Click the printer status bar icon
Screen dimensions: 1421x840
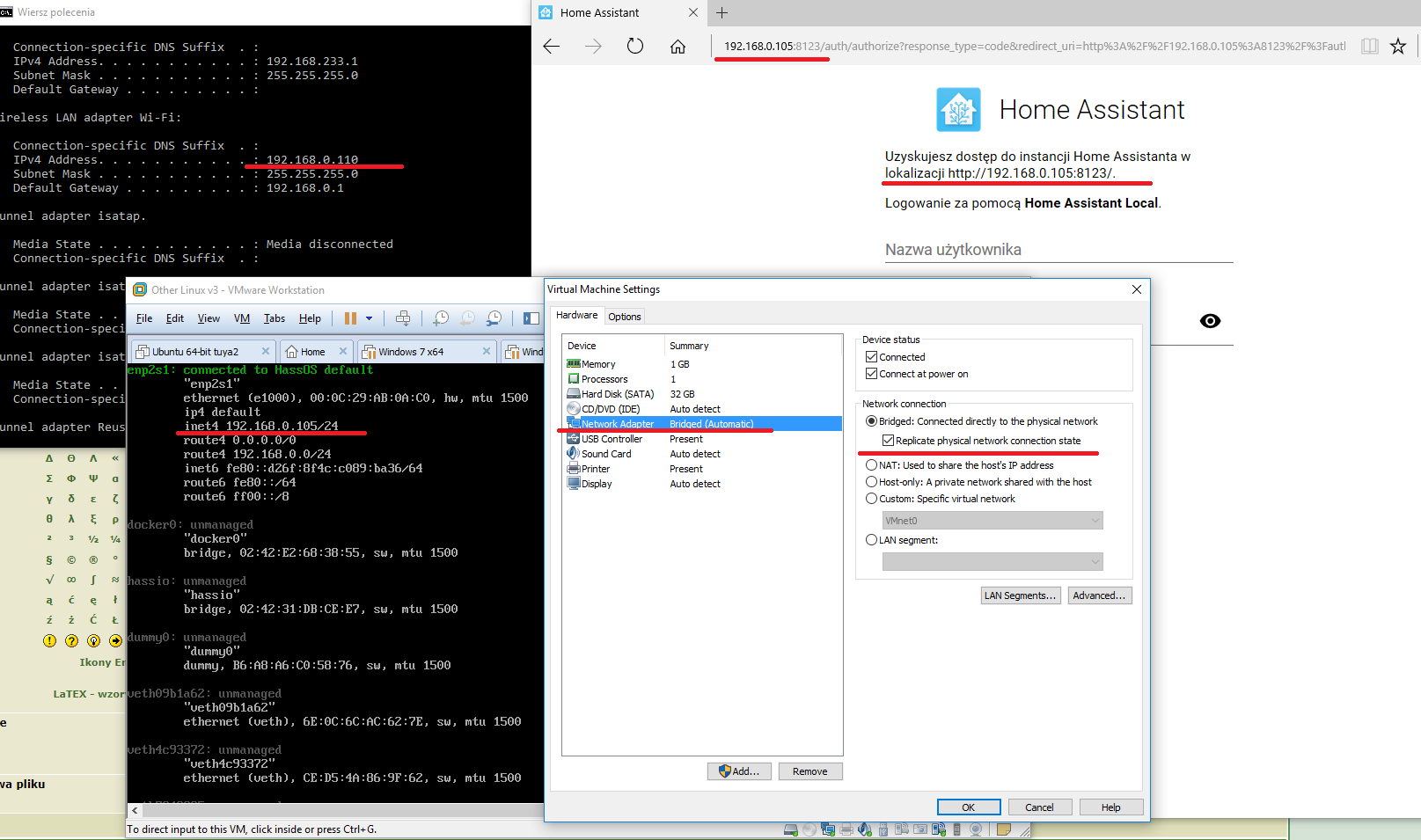click(846, 829)
